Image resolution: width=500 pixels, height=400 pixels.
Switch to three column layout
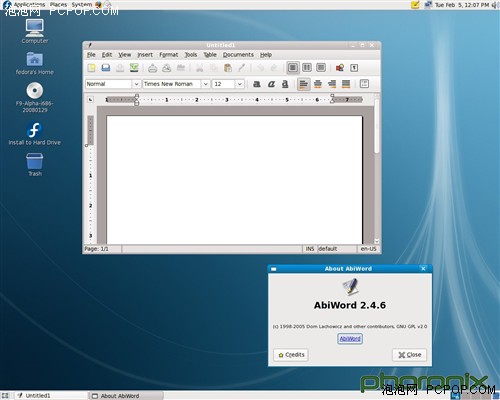(x=321, y=68)
